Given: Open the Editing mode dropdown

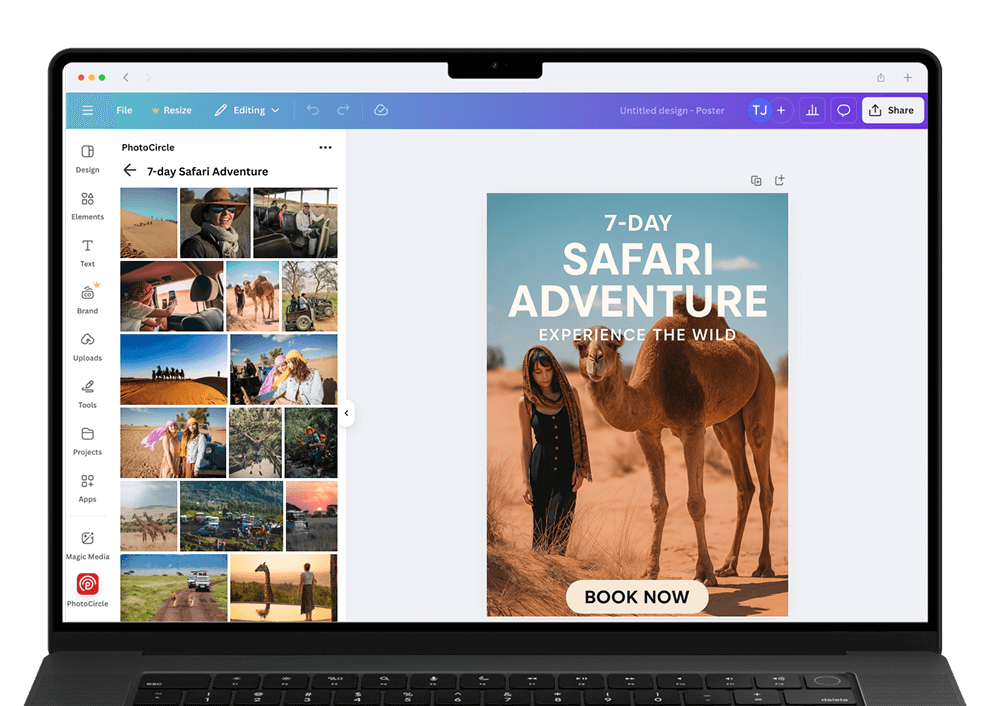Looking at the screenshot, I should [247, 110].
